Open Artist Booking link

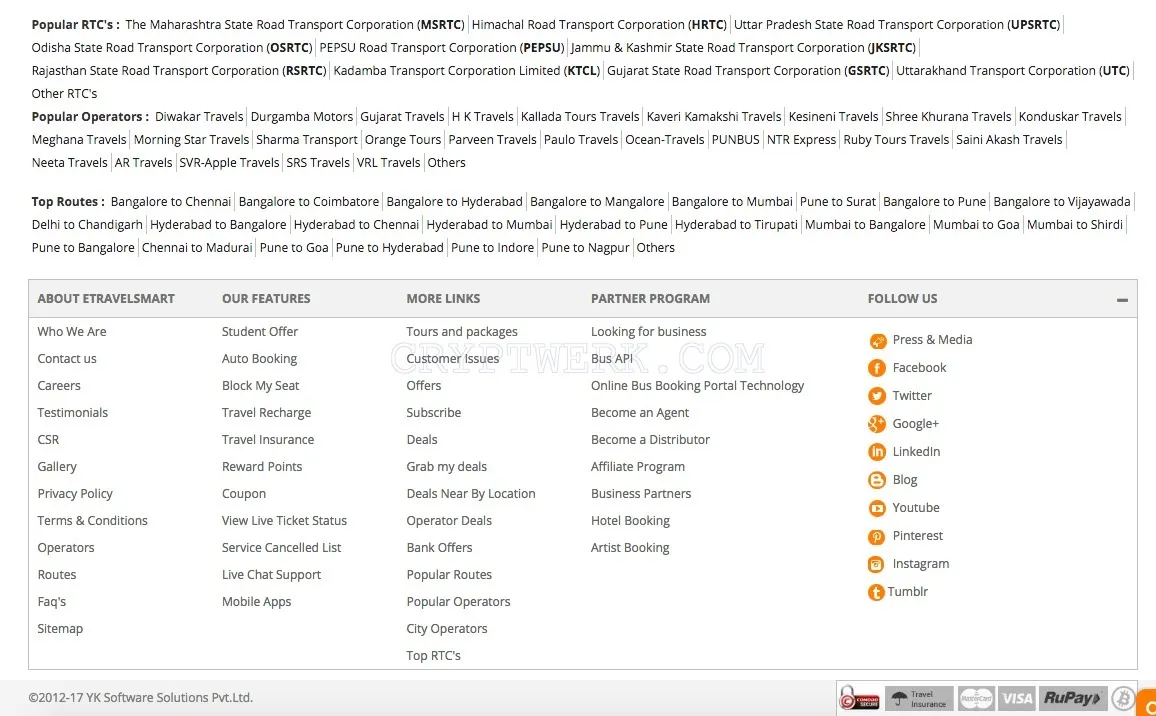(x=630, y=547)
